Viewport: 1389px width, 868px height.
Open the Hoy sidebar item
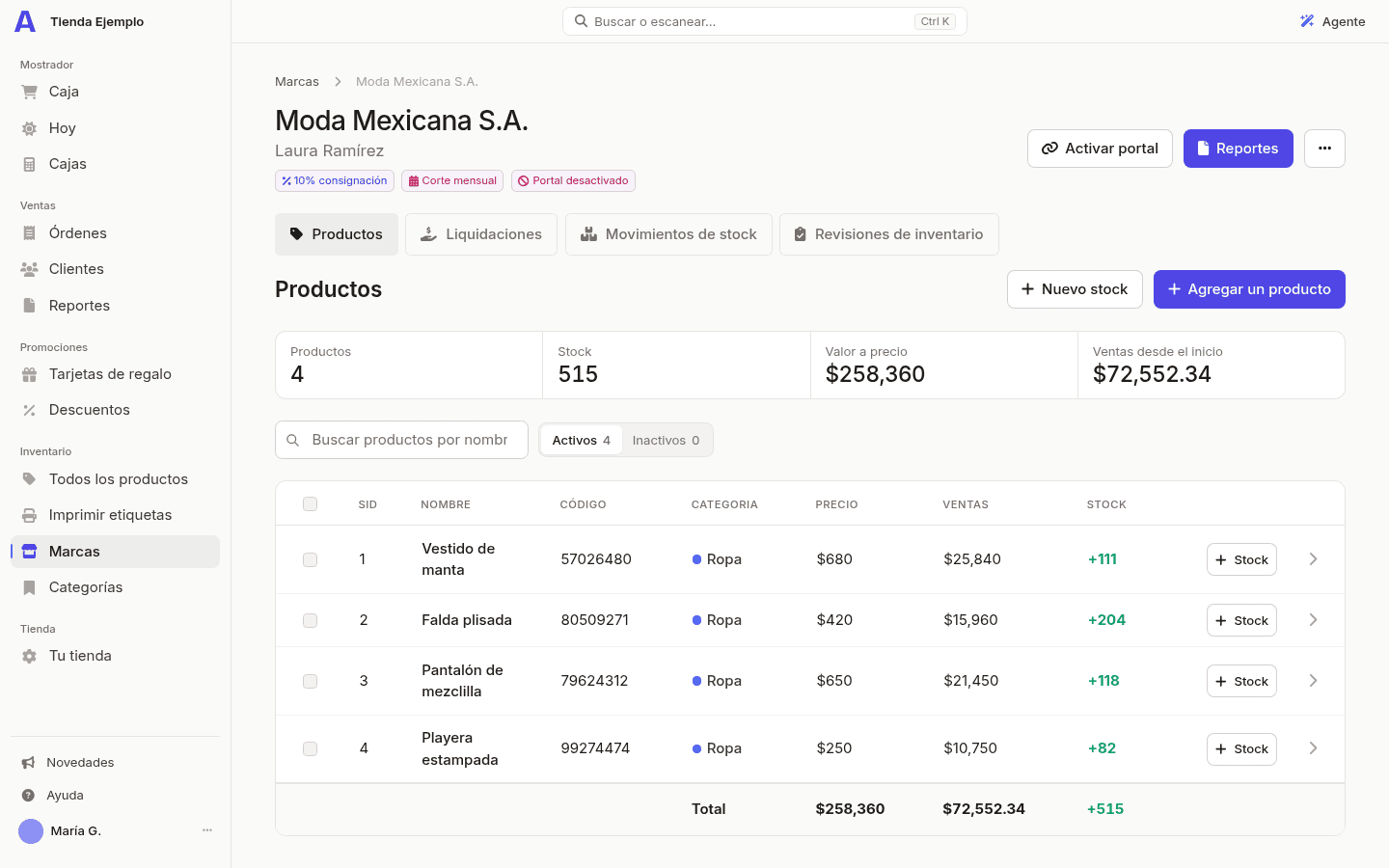pyautogui.click(x=115, y=128)
